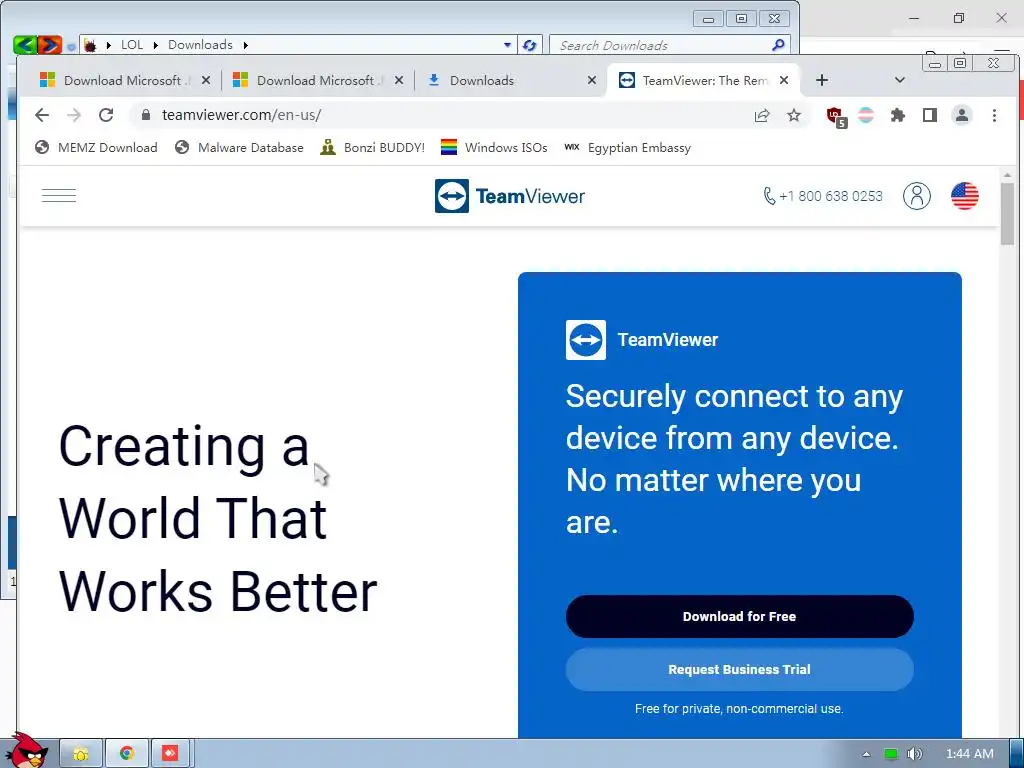Bookmark this page with the star
Image resolution: width=1024 pixels, height=768 pixels.
click(x=793, y=116)
